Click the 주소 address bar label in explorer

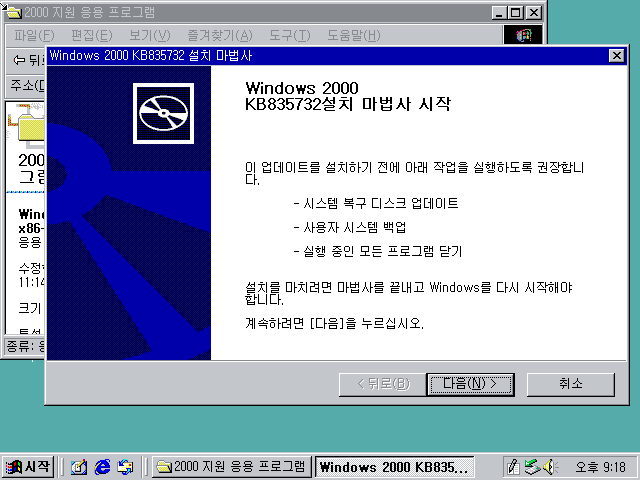pyautogui.click(x=27, y=86)
